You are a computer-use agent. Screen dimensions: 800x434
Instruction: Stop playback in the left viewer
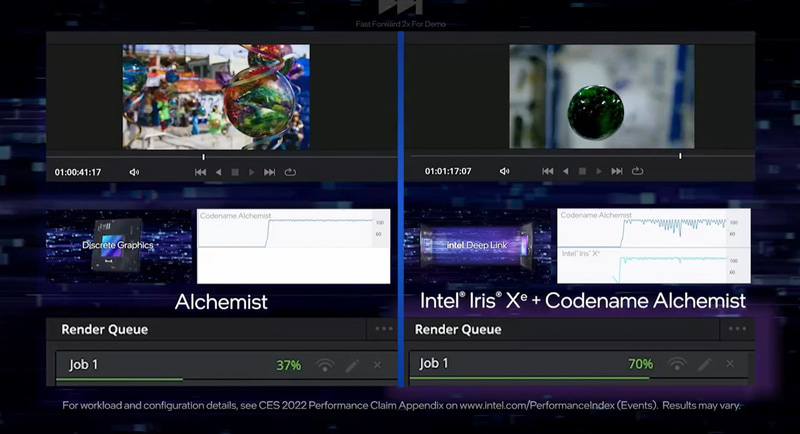point(235,172)
